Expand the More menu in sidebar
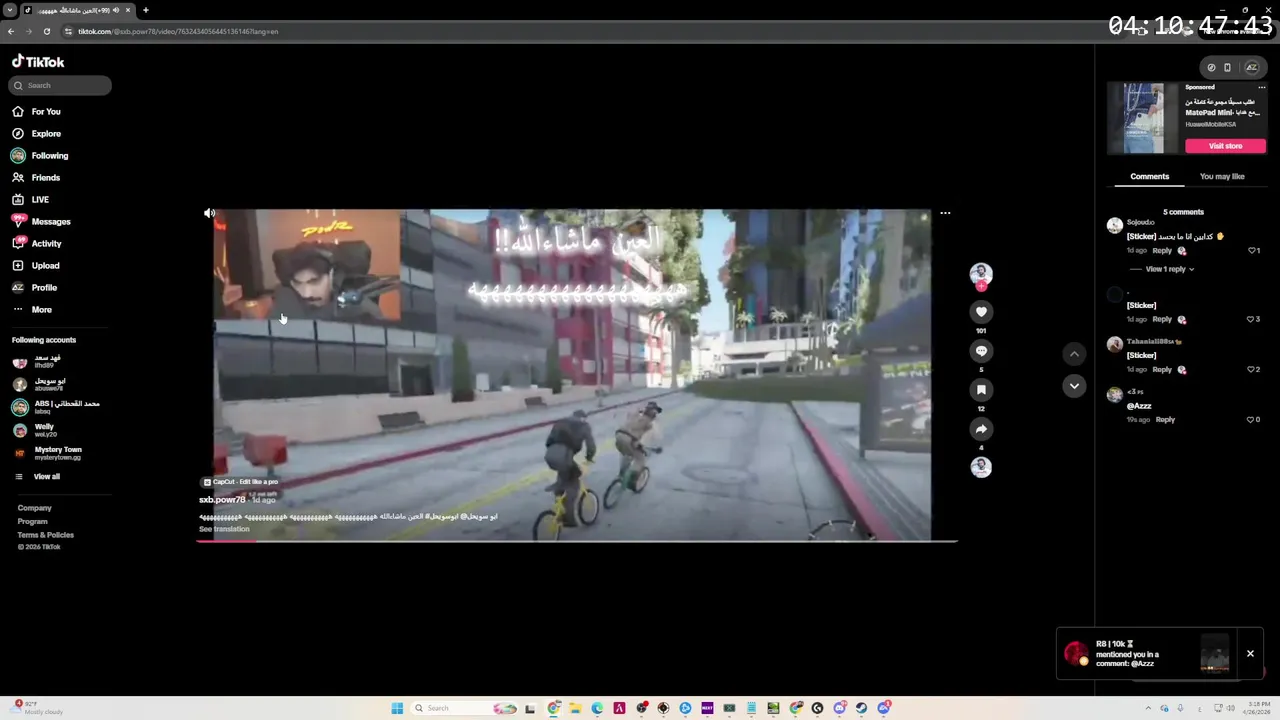Viewport: 1280px width, 720px height. [x=32, y=309]
